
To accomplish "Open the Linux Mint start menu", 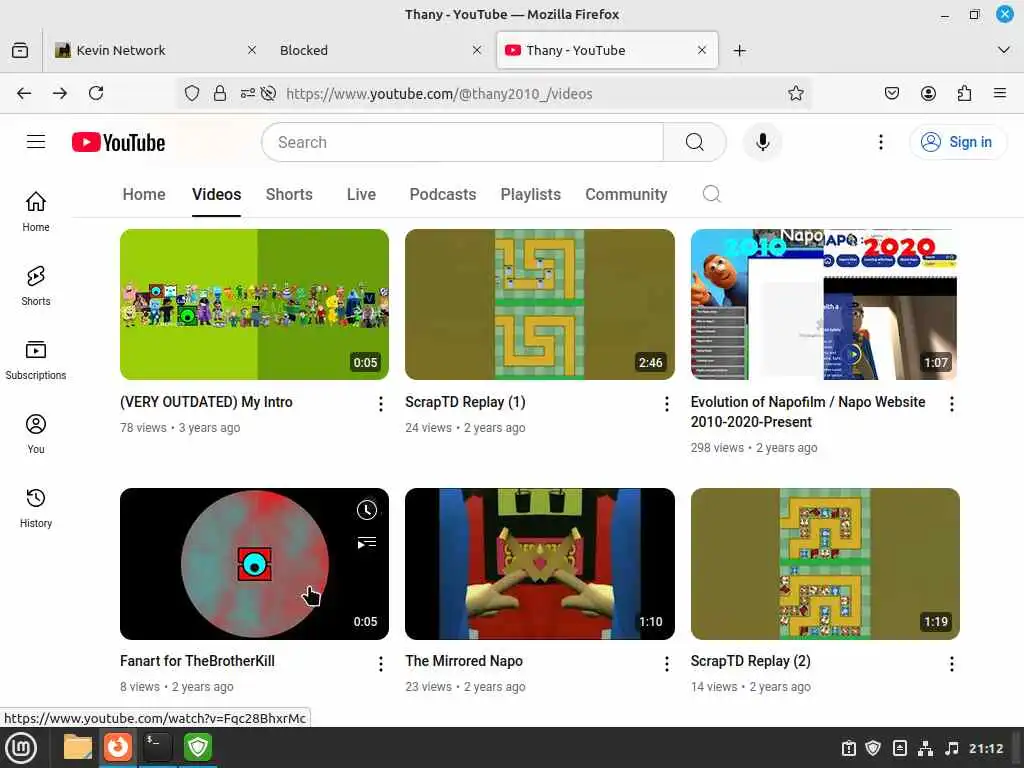I will [x=21, y=748].
